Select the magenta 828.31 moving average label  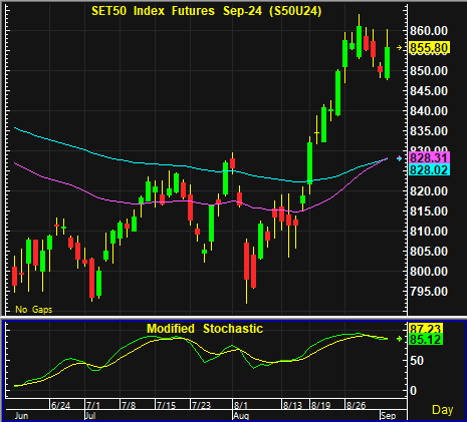[x=429, y=157]
